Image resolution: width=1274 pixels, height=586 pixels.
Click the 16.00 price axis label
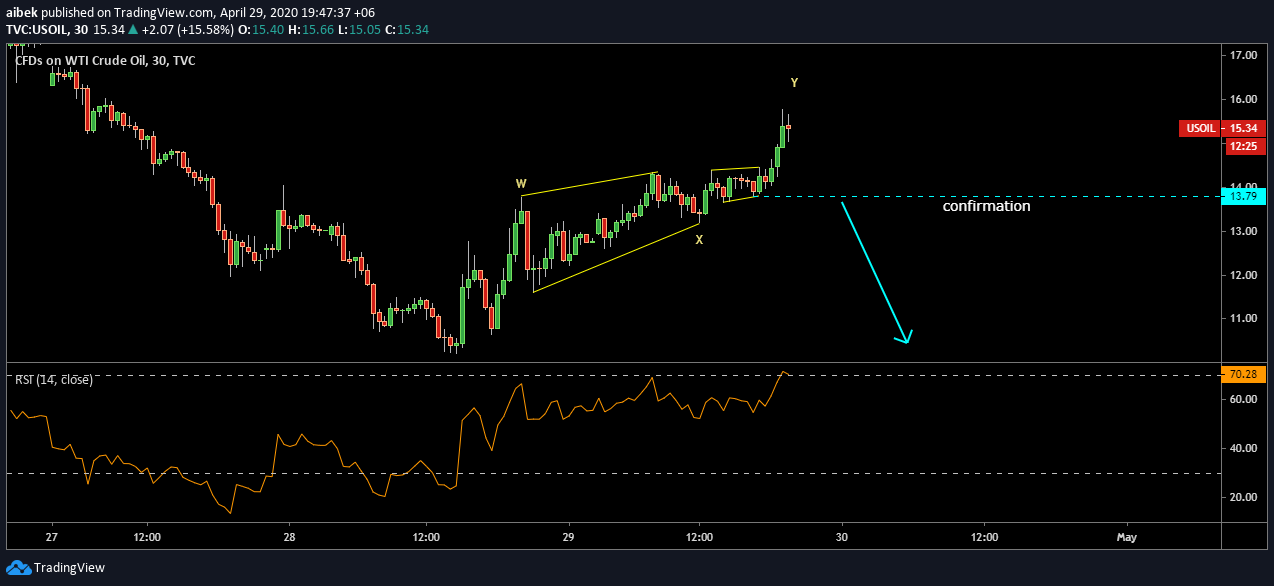coord(1242,99)
